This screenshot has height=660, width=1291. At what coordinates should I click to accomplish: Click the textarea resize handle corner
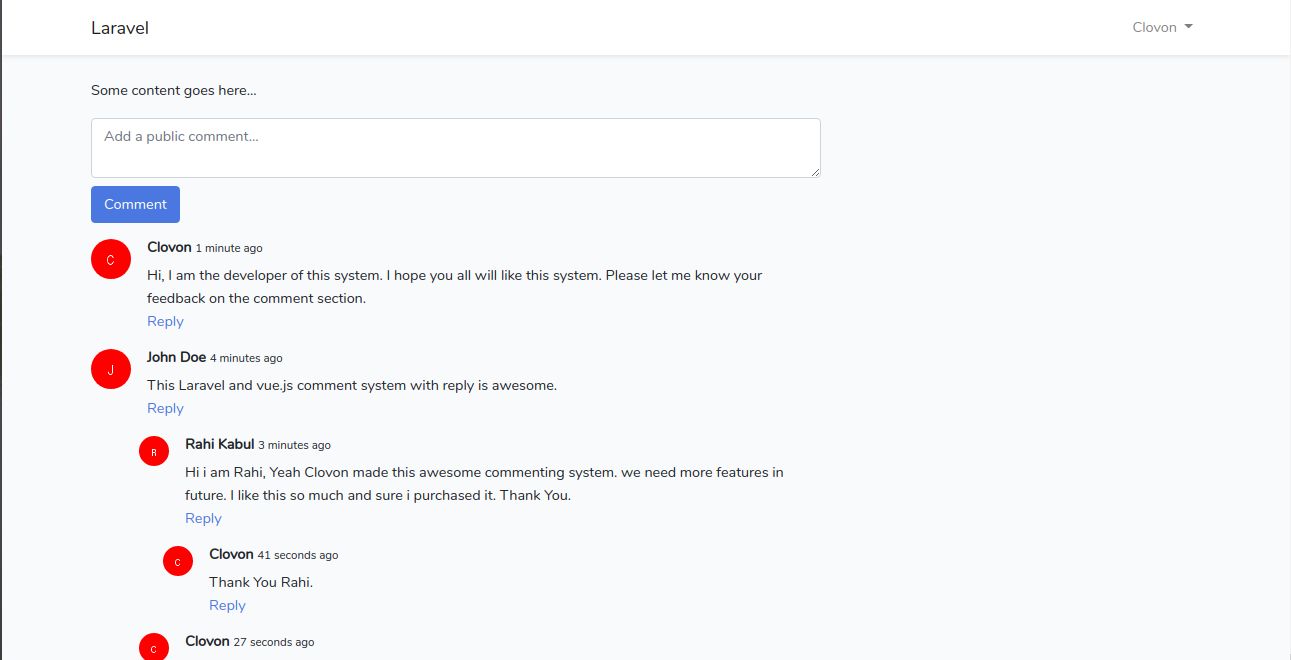pos(816,173)
